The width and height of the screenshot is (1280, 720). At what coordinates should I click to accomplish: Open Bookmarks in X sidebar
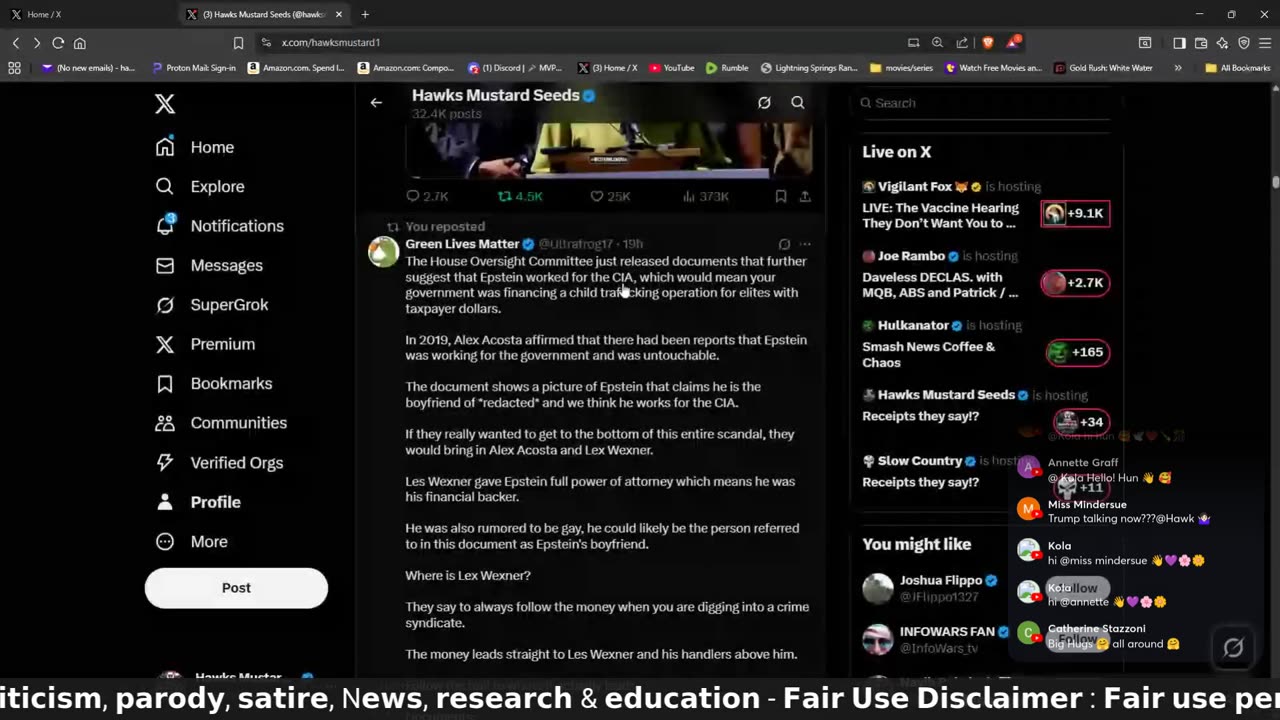coord(213,383)
